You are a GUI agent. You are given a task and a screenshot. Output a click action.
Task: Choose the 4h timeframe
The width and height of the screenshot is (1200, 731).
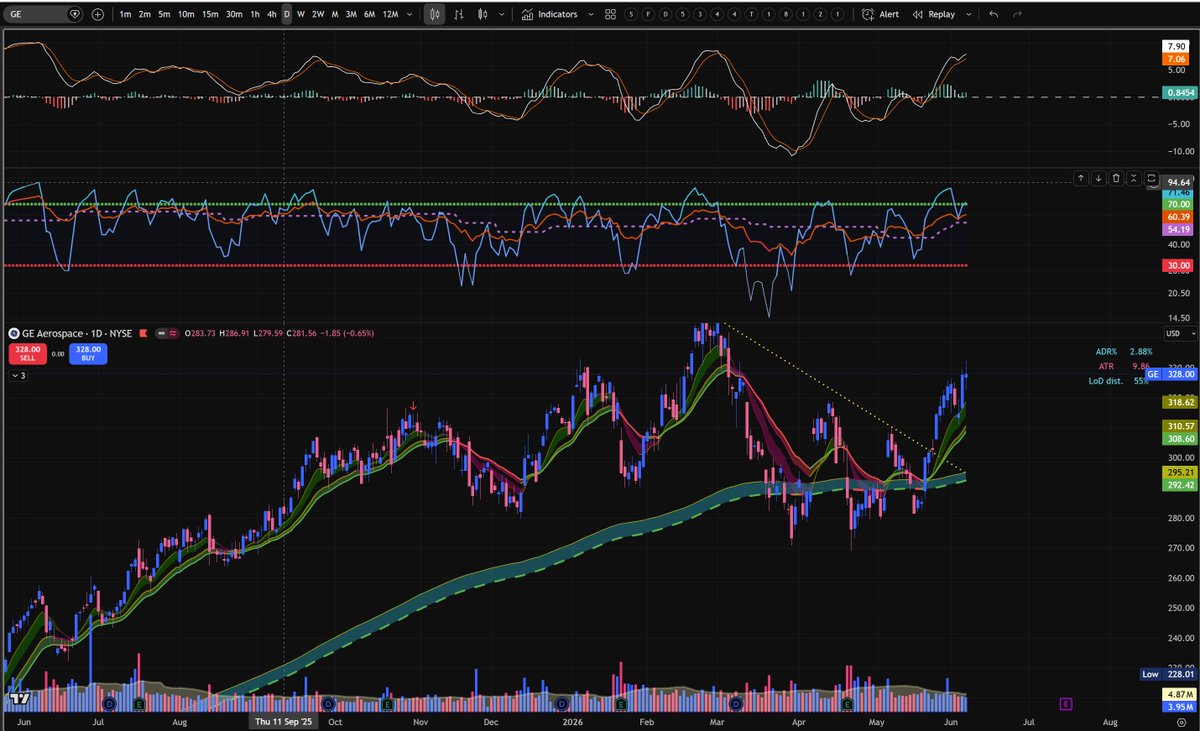tap(271, 15)
